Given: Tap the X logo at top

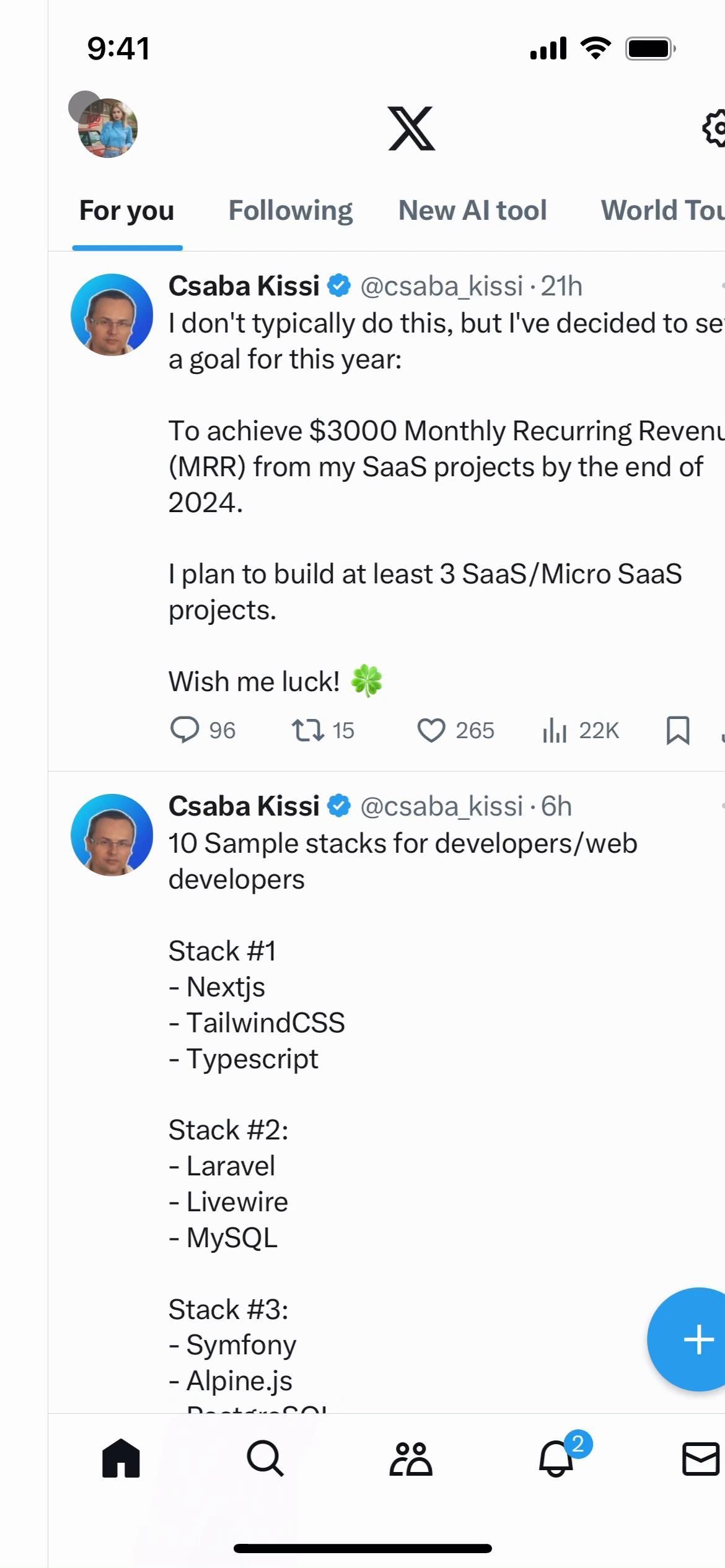Looking at the screenshot, I should pyautogui.click(x=411, y=128).
